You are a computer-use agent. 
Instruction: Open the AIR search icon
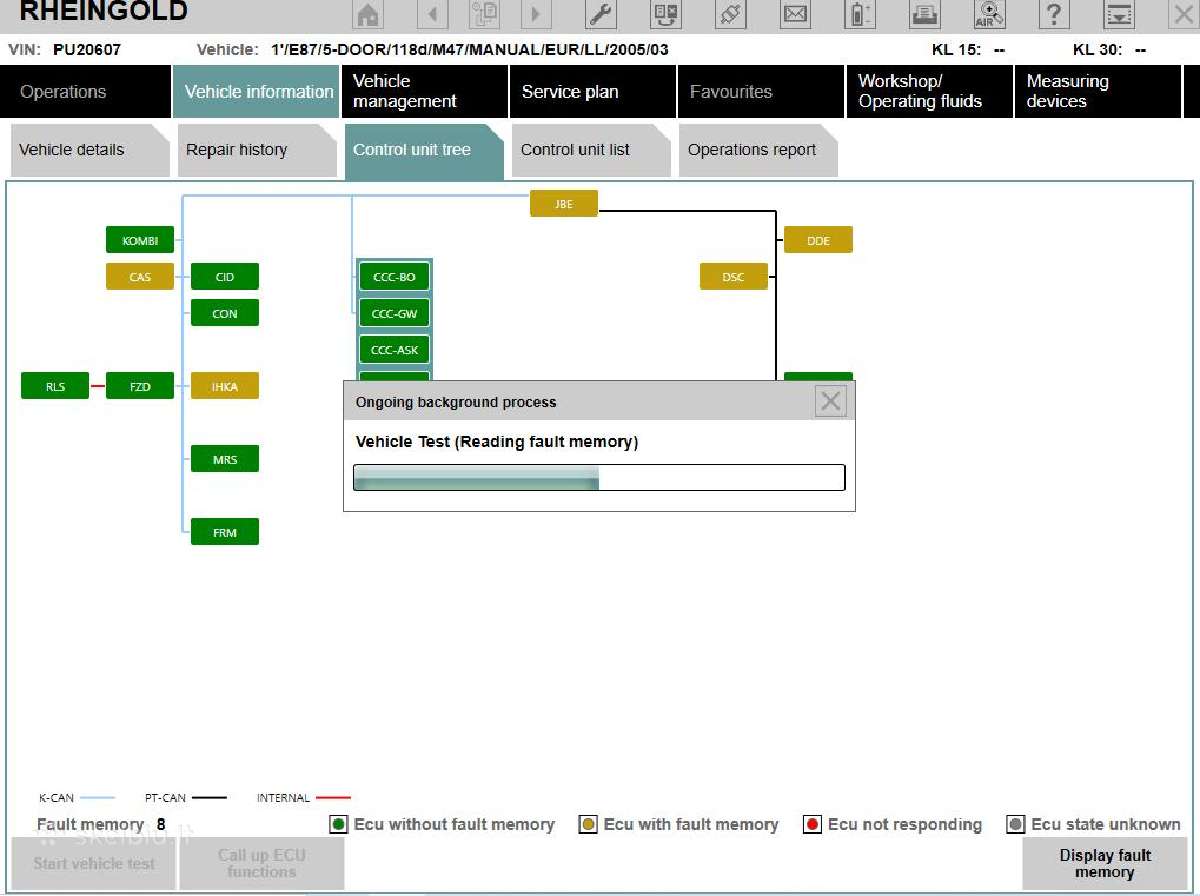point(990,14)
